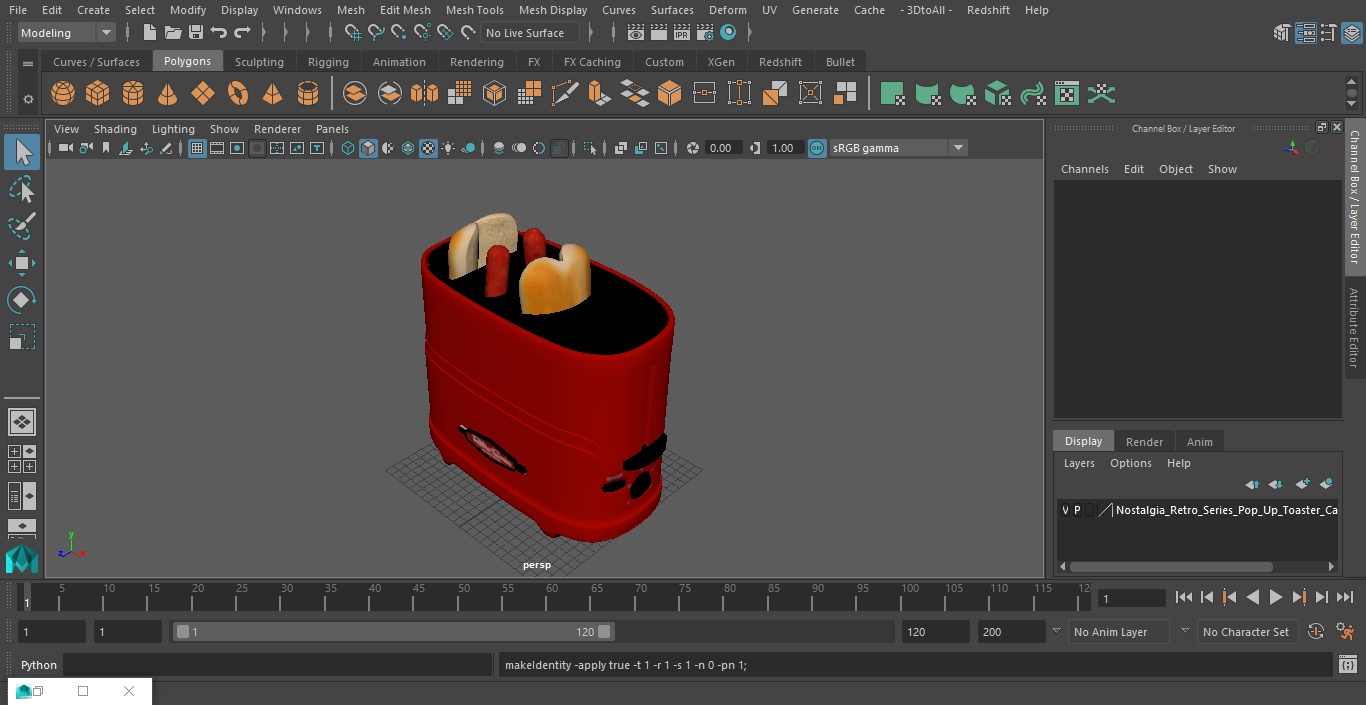Click the Mirror geometry shelf icon
1366x705 pixels.
point(424,94)
